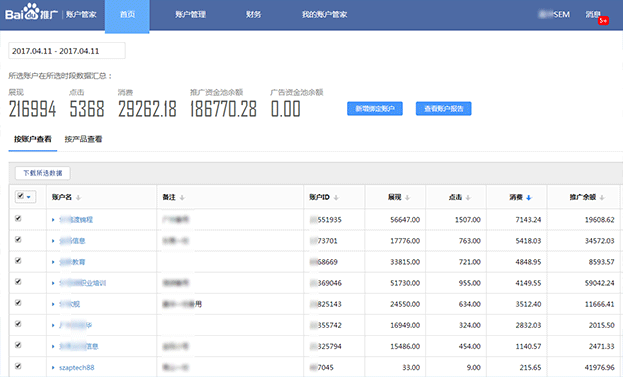
Task: Uncheck the row with ID ending 68669
Action: pyautogui.click(x=18, y=261)
